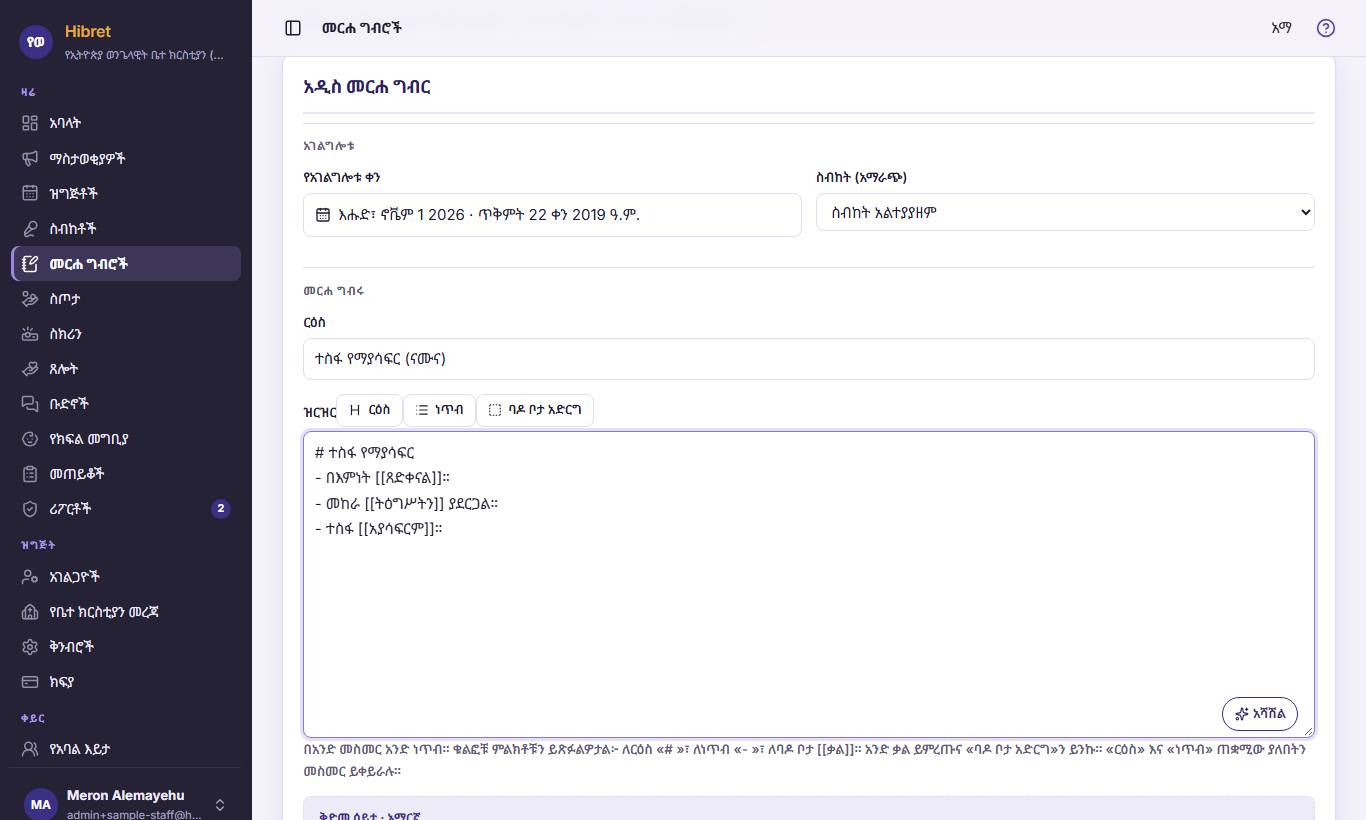
Task: Click the የቤተ ክርስቲያን መረጃ building icon
Action: click(30, 611)
